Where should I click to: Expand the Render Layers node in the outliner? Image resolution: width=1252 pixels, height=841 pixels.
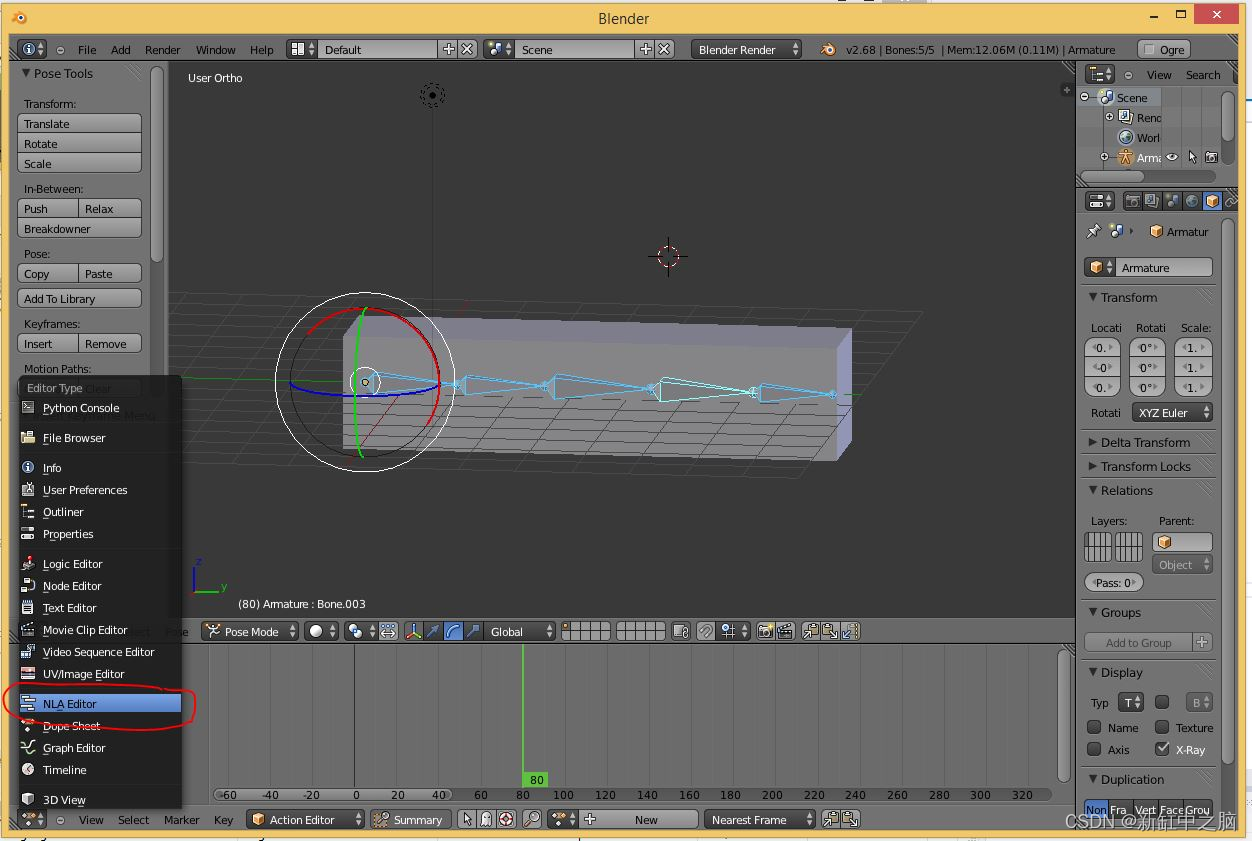[1109, 117]
